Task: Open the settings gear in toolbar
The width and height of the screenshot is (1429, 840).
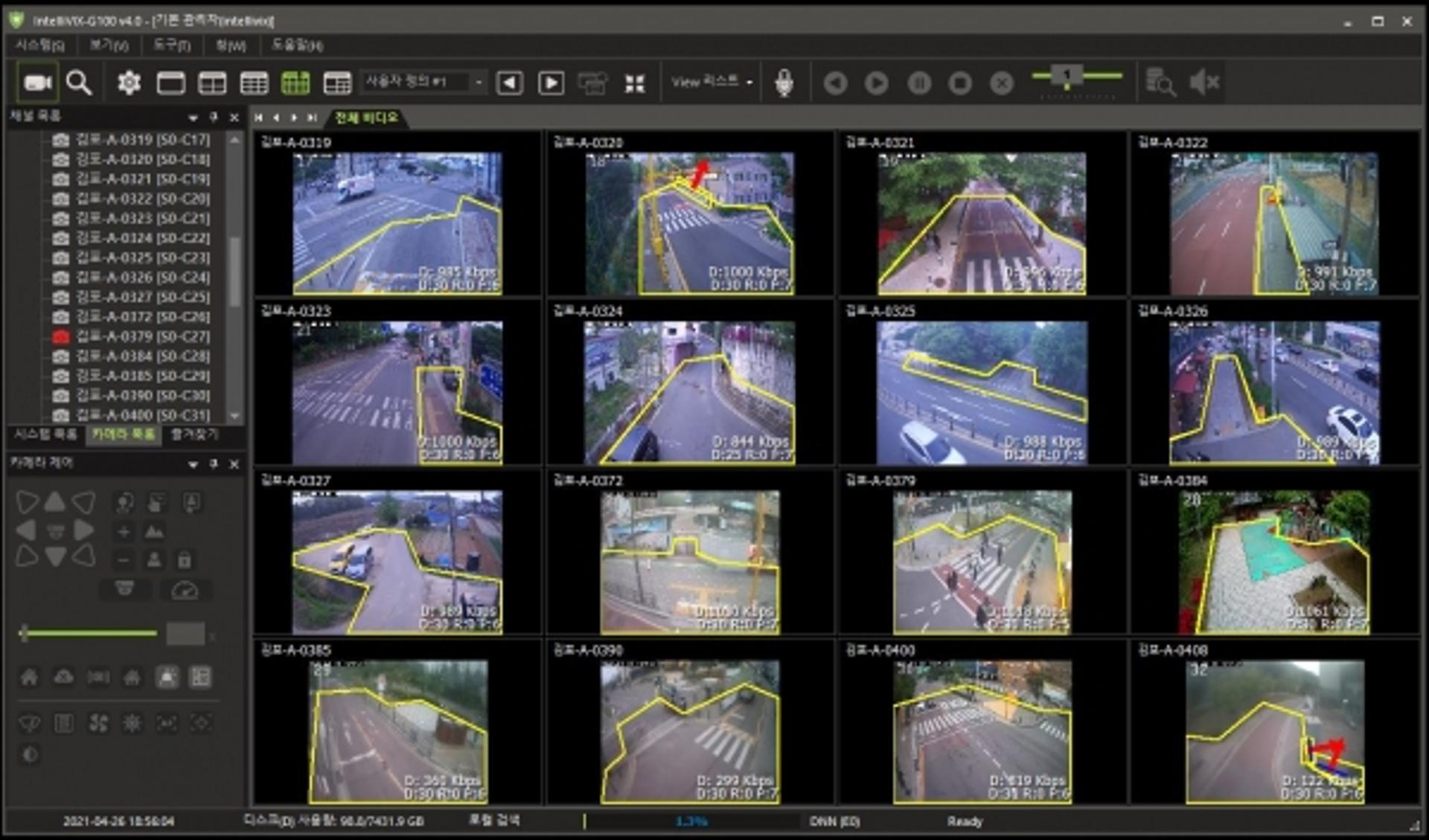Action: 129,83
